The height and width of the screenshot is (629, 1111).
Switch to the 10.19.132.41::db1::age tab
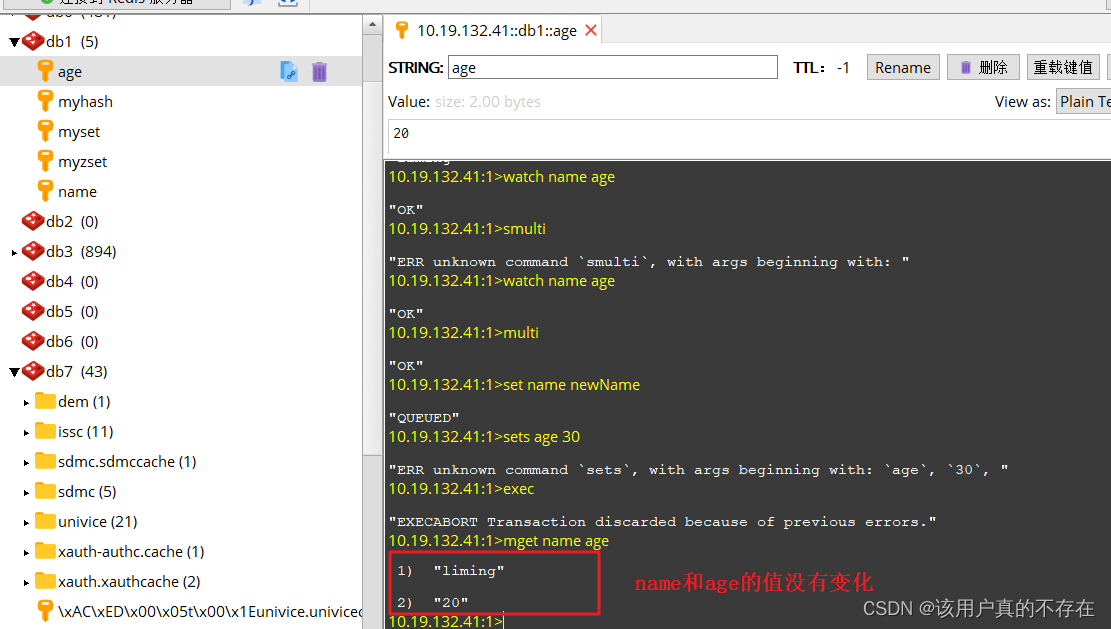click(x=497, y=30)
